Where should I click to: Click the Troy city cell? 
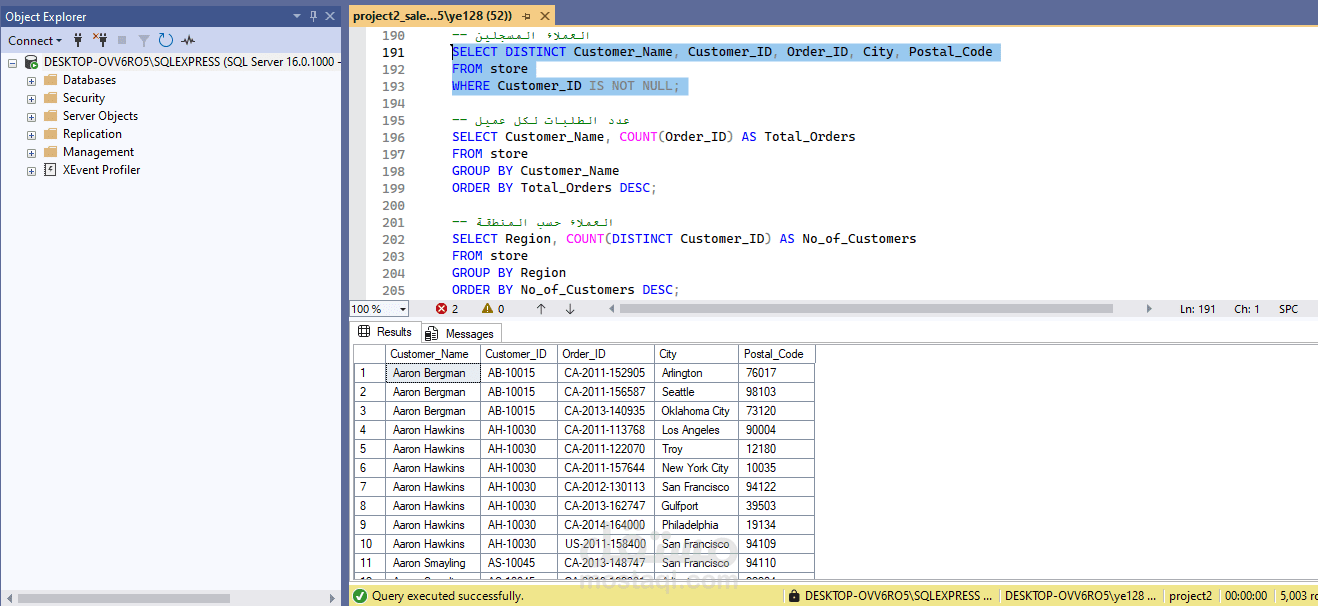coord(698,449)
